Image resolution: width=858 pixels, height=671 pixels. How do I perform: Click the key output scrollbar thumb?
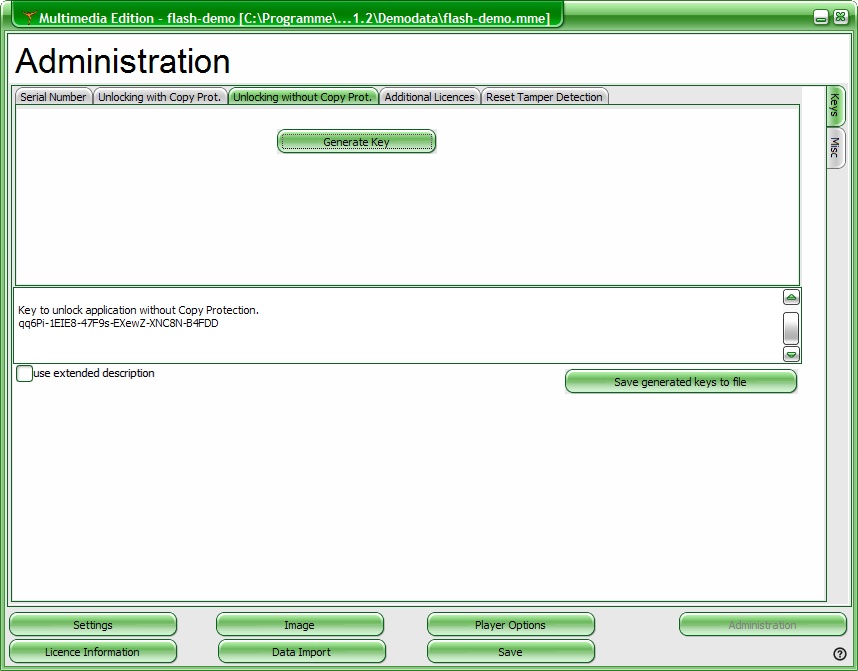pos(791,327)
